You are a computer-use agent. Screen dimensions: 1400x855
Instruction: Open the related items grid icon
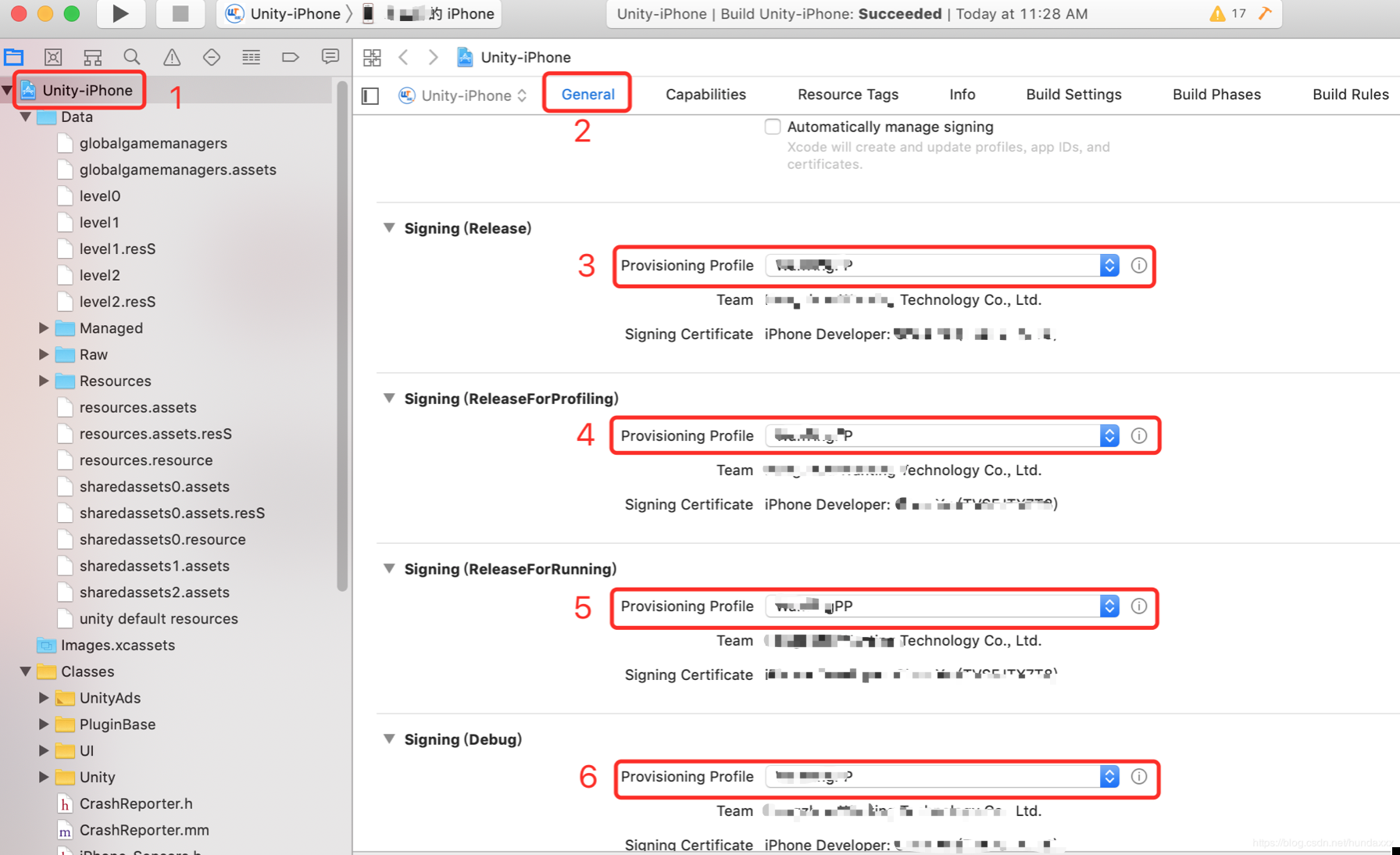click(372, 57)
